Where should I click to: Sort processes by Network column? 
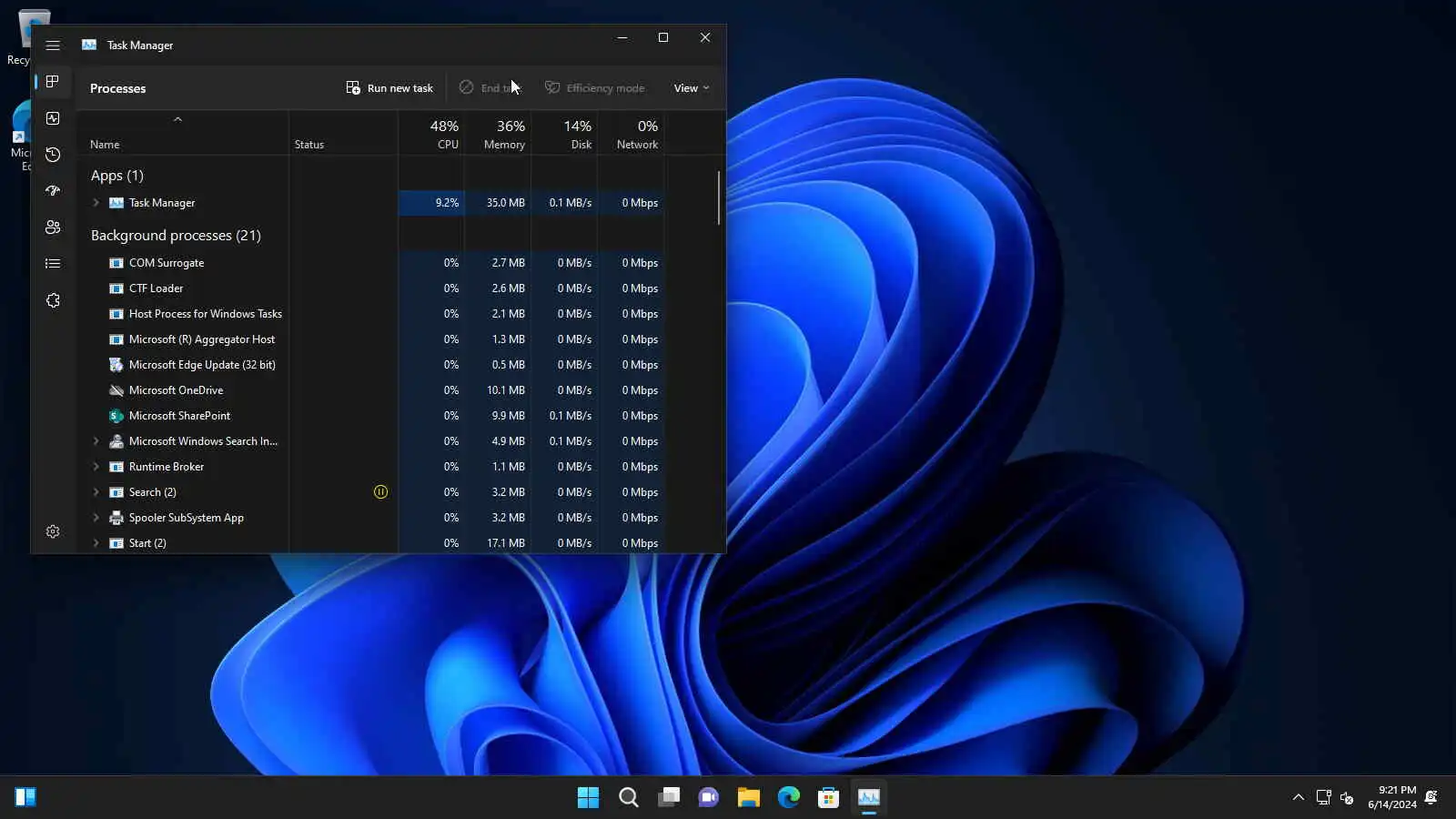point(631,133)
